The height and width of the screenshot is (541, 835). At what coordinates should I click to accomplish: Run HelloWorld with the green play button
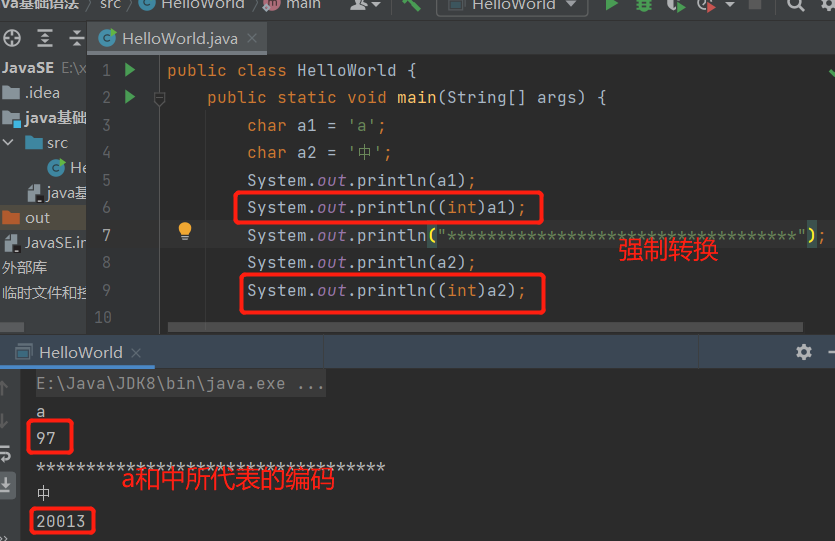pyautogui.click(x=611, y=5)
